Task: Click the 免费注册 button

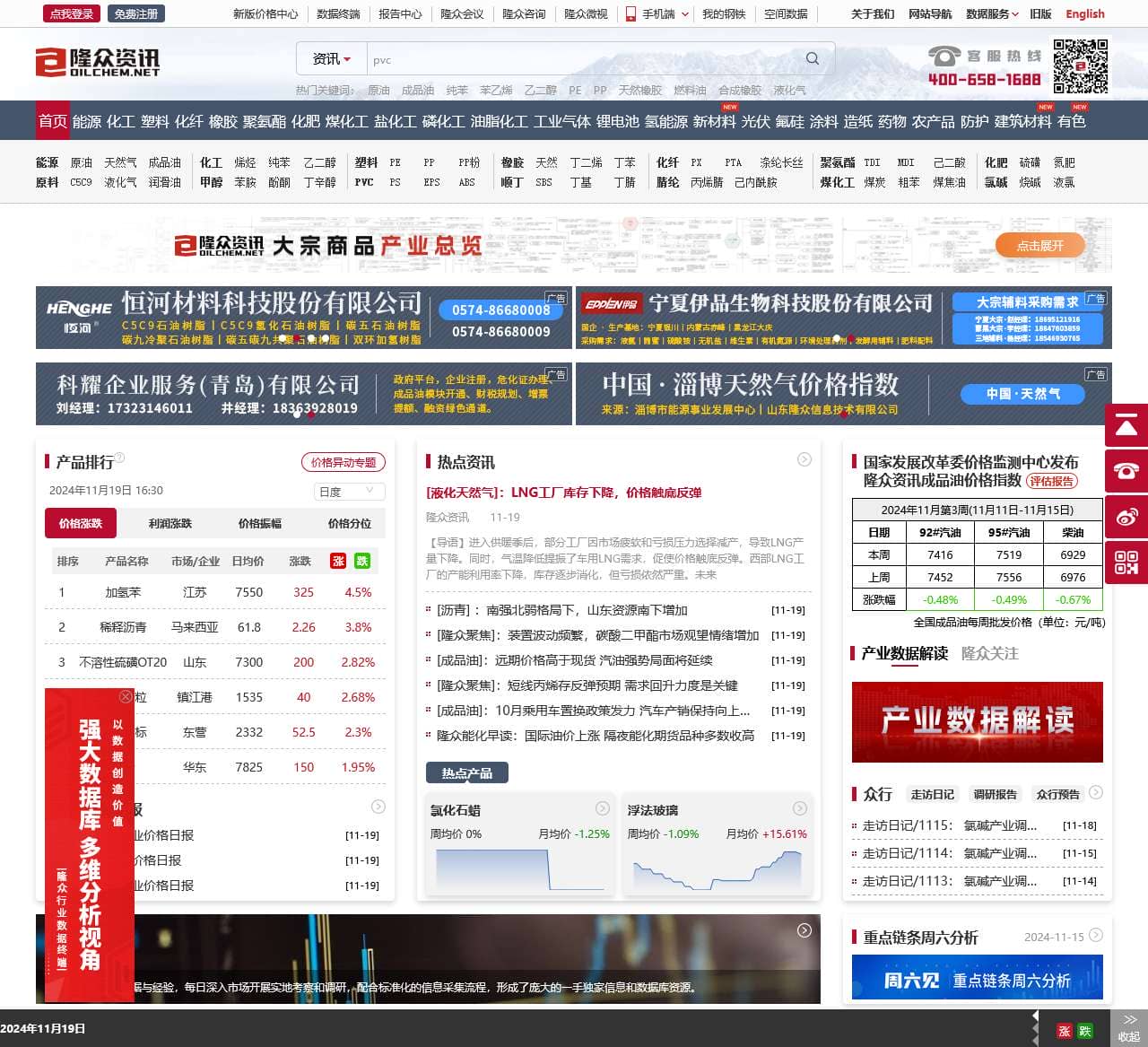Action: coord(135,13)
